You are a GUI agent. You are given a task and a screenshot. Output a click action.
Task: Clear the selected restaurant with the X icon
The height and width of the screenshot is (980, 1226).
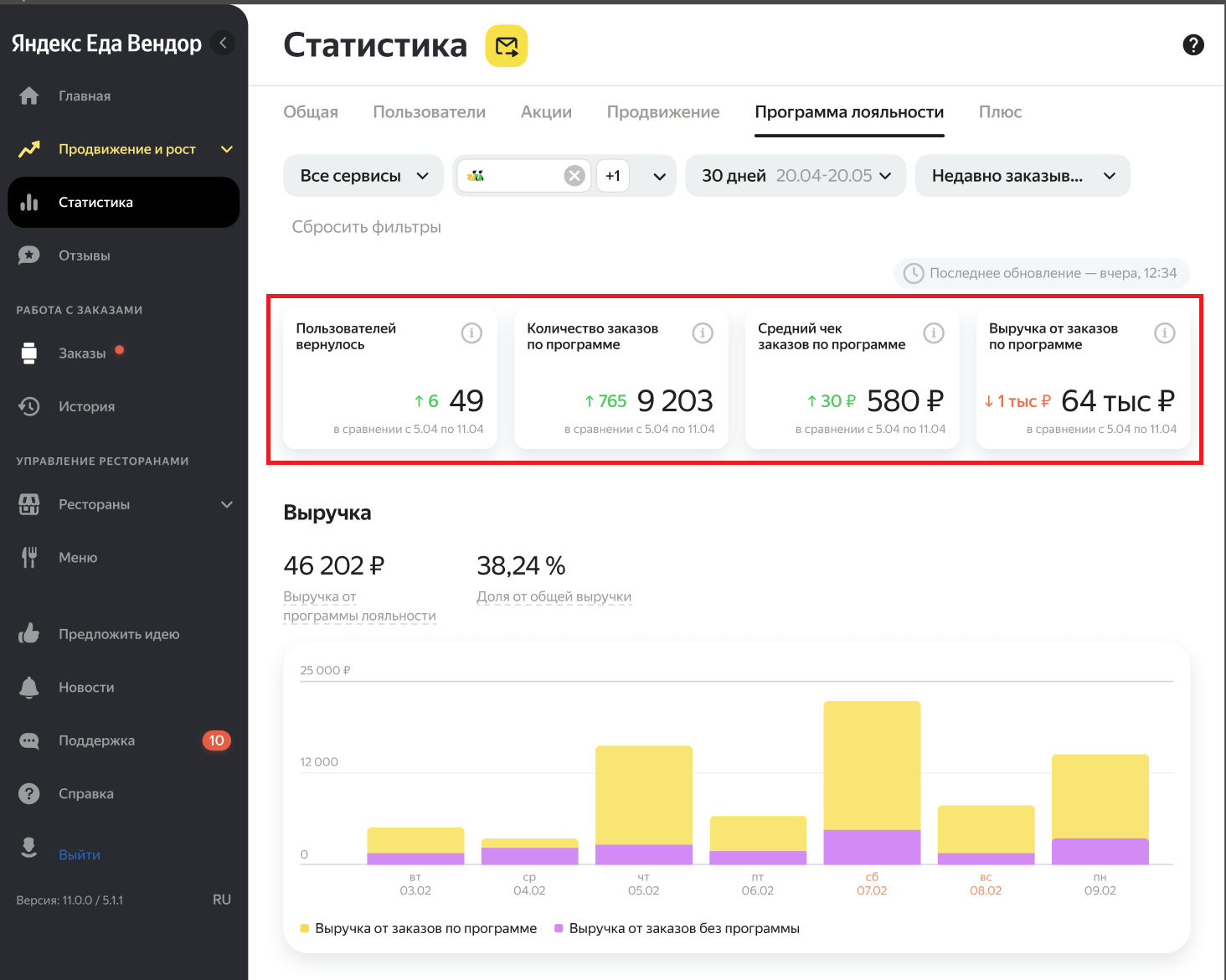click(x=574, y=176)
